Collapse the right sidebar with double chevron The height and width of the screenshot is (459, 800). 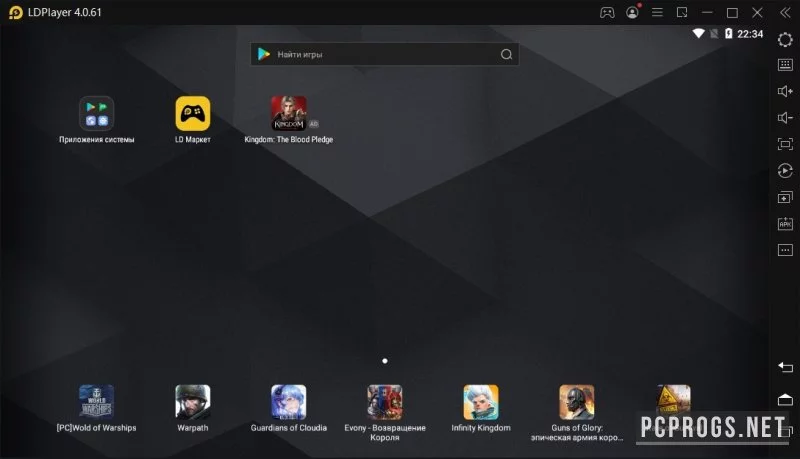[x=785, y=12]
